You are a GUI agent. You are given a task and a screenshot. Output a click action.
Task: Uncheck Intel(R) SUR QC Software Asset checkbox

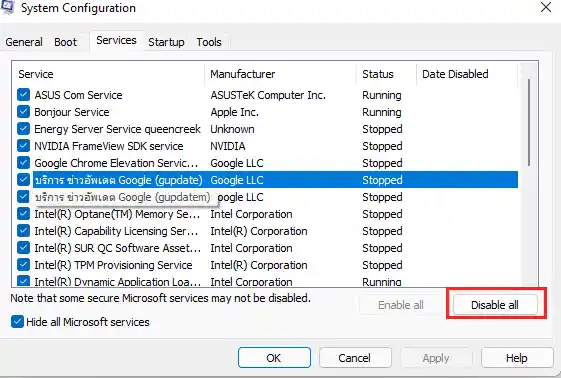pyautogui.click(x=23, y=248)
